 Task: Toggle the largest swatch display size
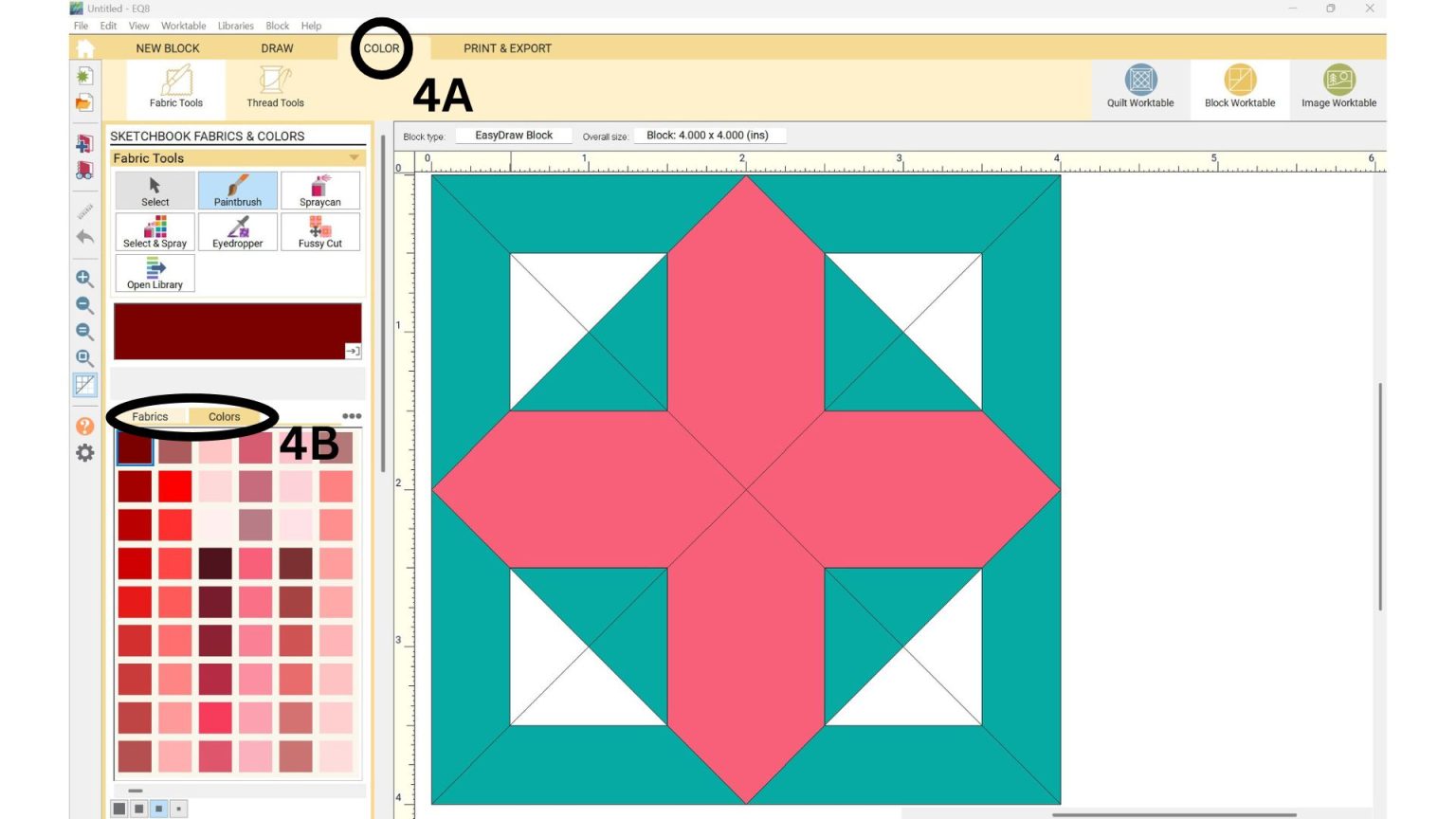(118, 809)
